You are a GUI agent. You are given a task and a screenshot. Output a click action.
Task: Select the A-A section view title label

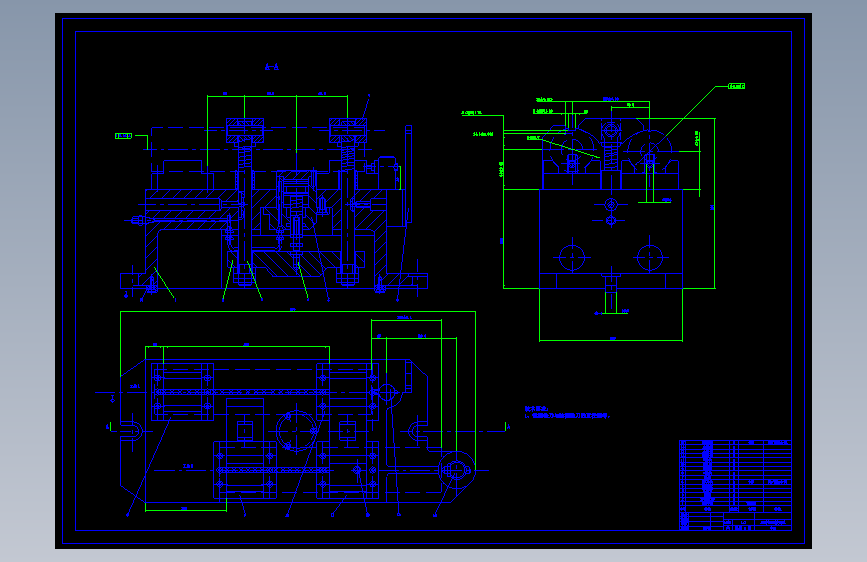pyautogui.click(x=271, y=67)
